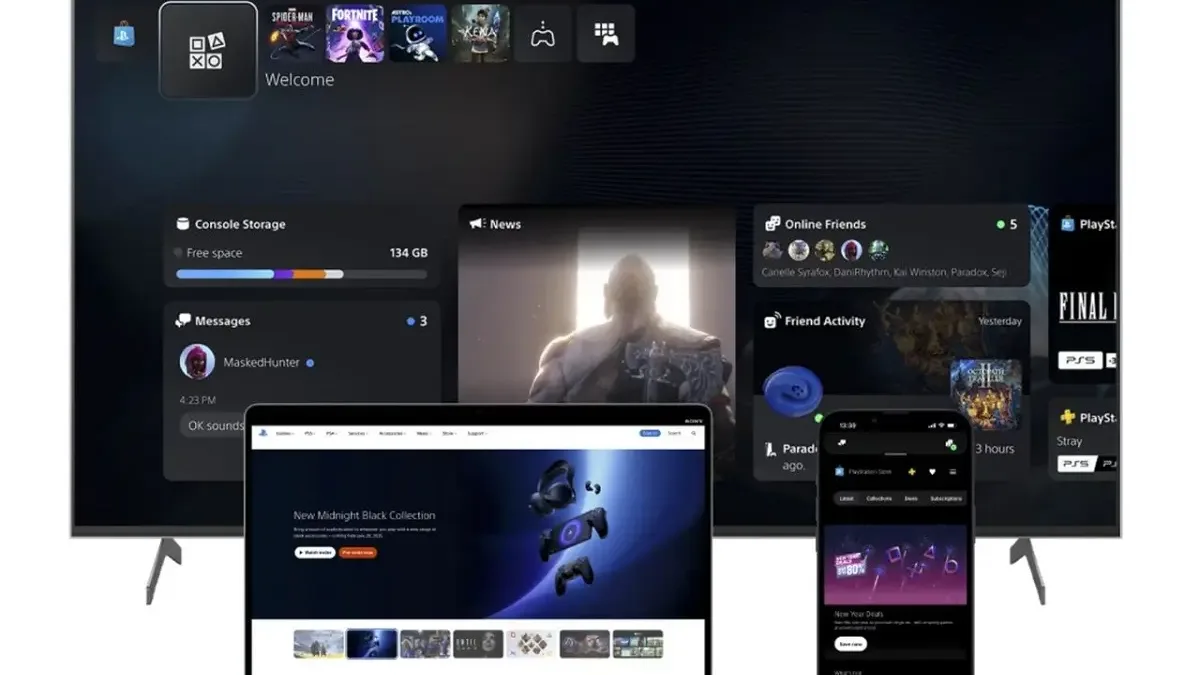The image size is (1200, 675).
Task: Click the fourth online friend avatar
Action: (852, 250)
